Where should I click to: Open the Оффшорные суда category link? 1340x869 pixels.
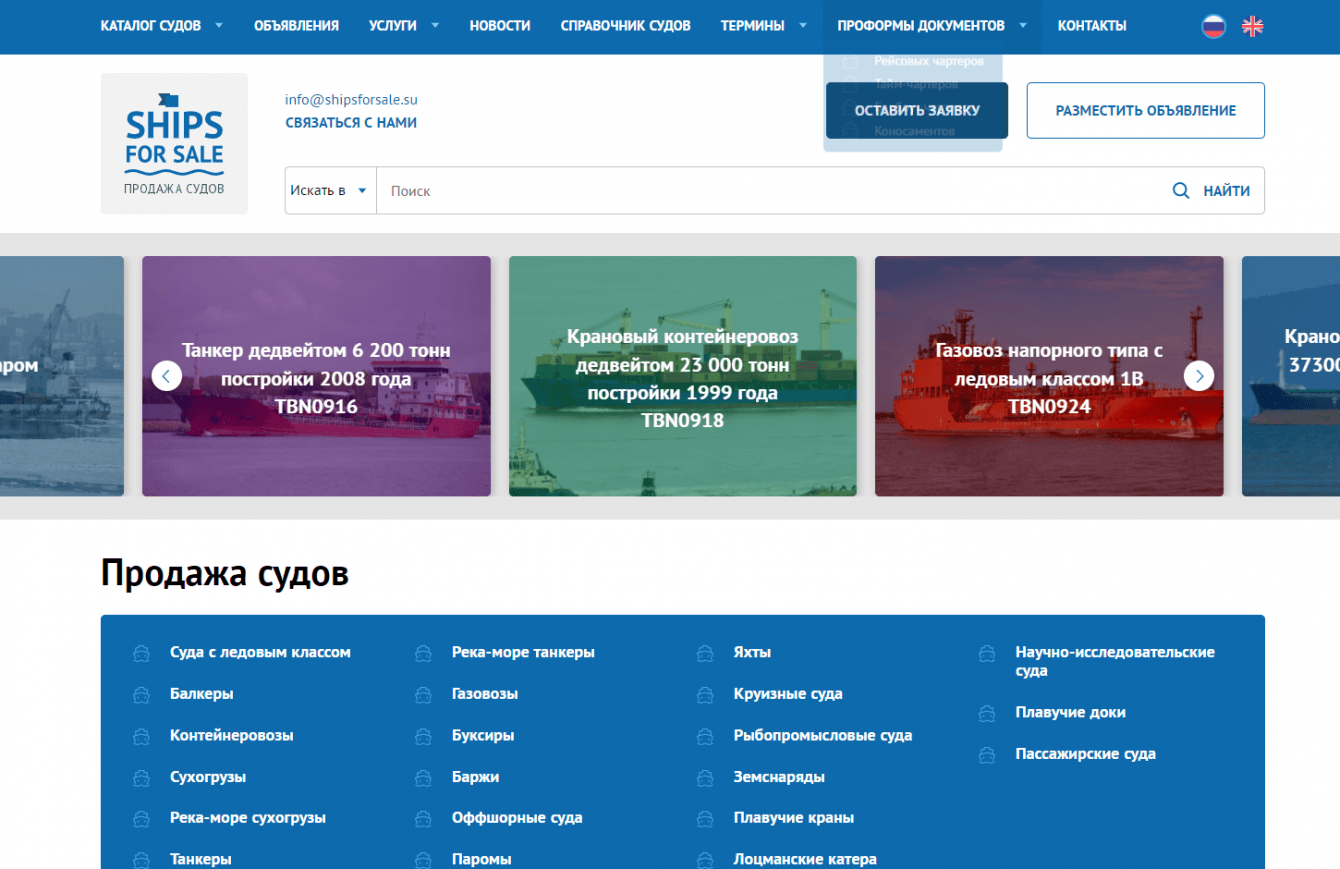coord(517,818)
